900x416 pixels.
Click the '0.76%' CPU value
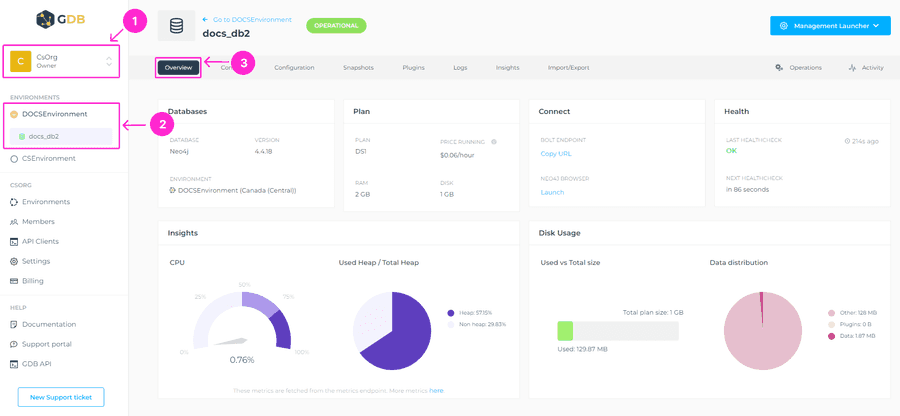coord(242,360)
